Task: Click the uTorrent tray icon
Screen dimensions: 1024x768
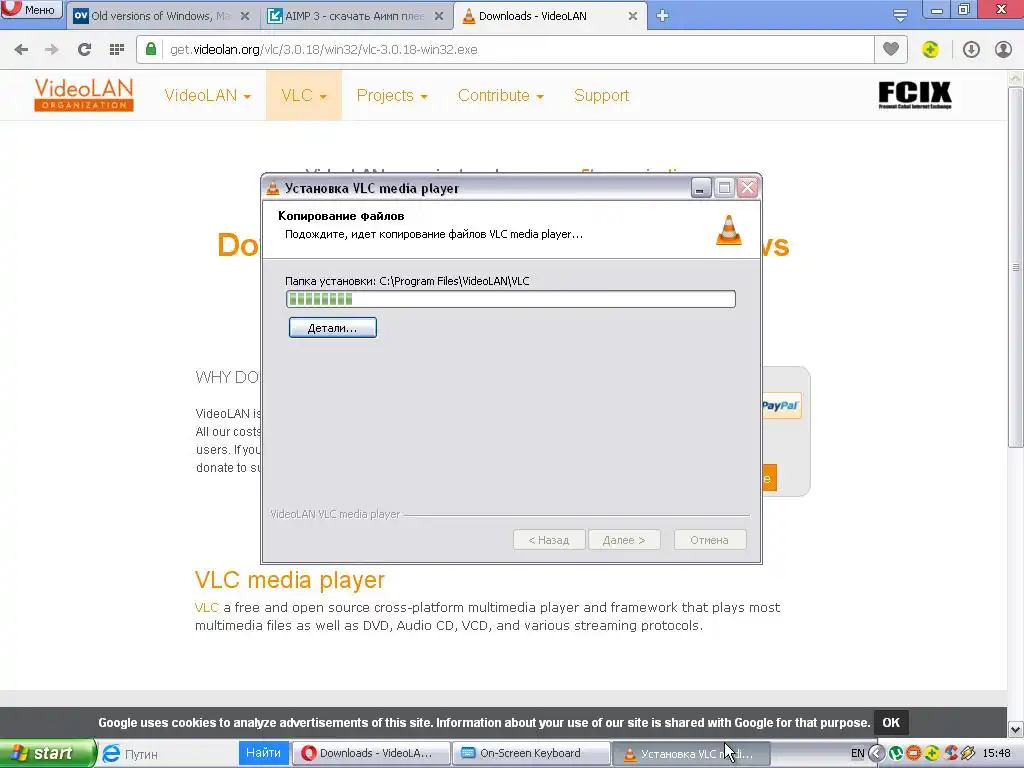Action: (896, 754)
